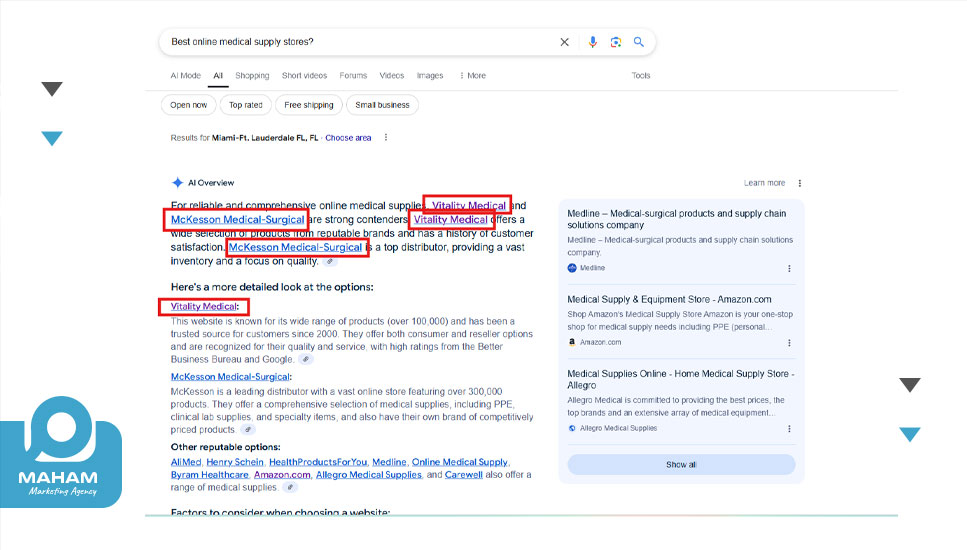Open the three-dot menu on the Allegro card
Image resolution: width=967 pixels, height=550 pixels.
(789, 429)
